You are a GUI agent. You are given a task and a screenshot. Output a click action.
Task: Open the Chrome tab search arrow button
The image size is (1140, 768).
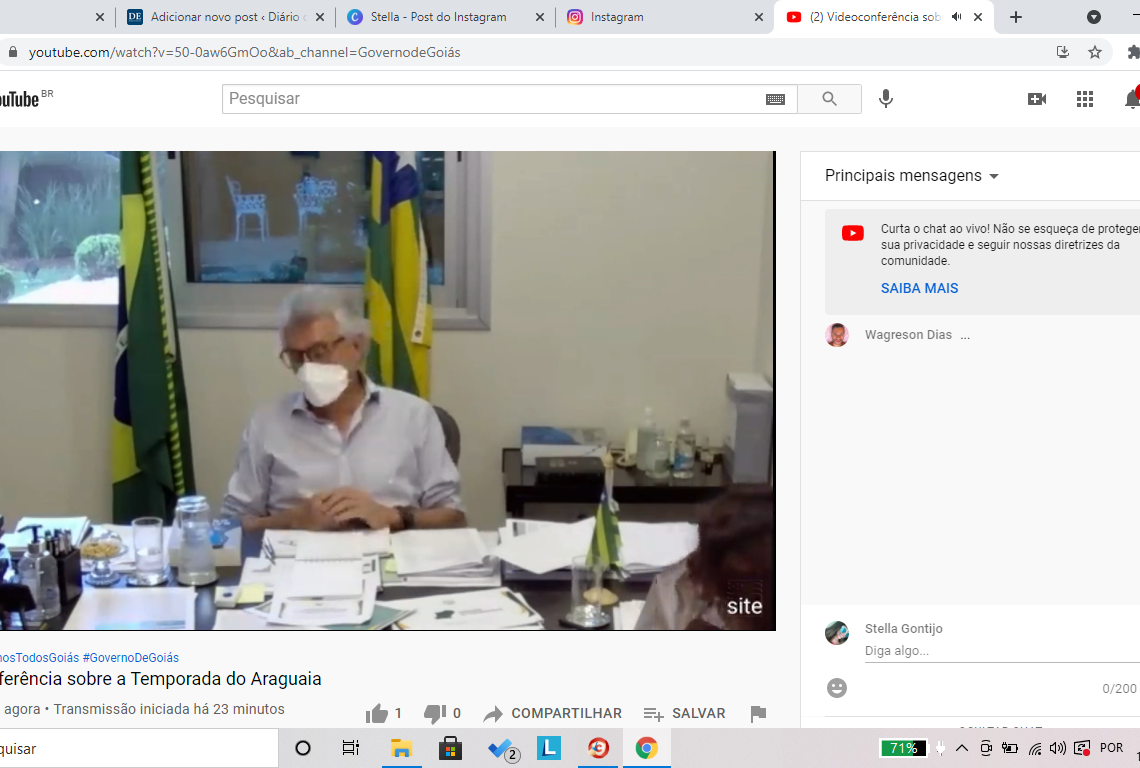[1093, 17]
